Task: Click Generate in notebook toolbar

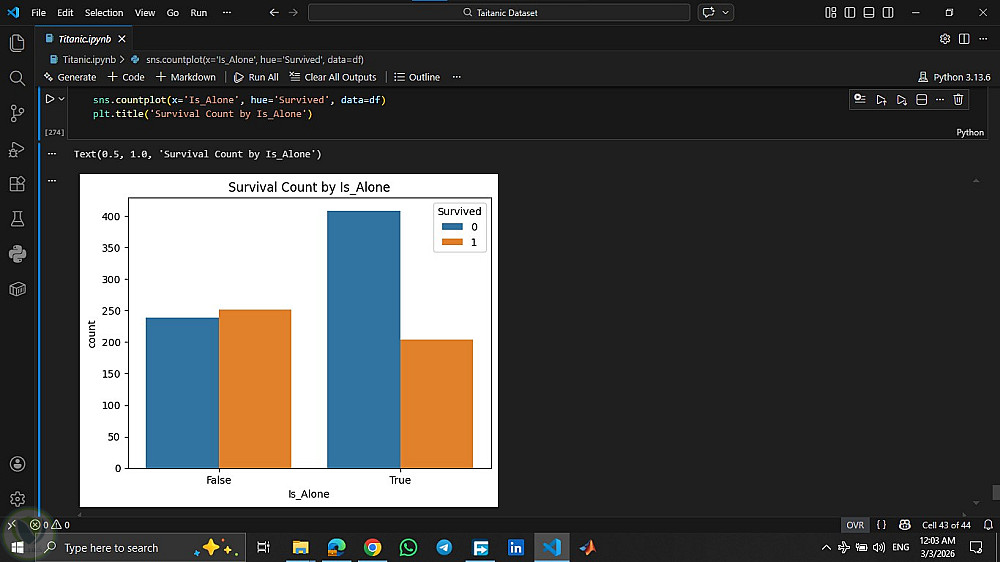Action: pyautogui.click(x=70, y=77)
